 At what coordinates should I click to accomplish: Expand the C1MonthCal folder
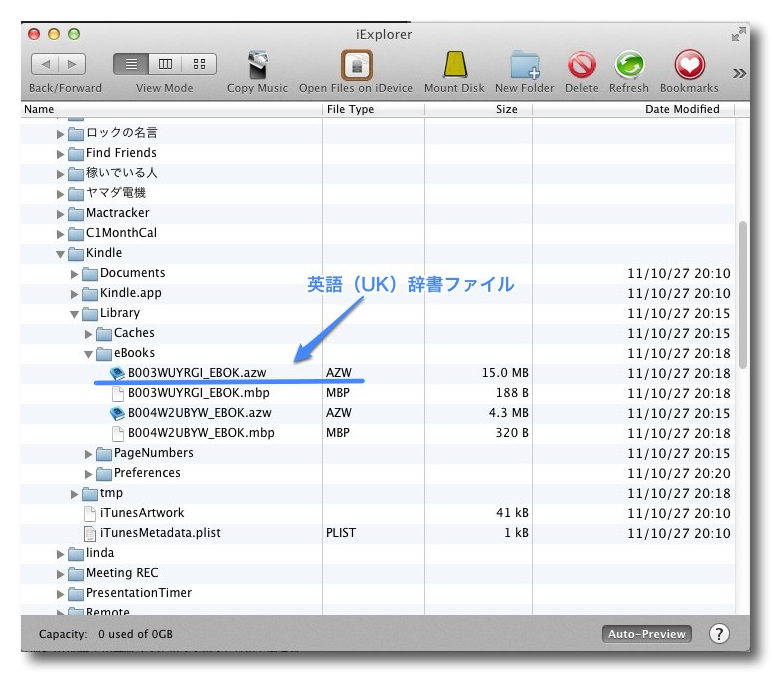[60, 234]
